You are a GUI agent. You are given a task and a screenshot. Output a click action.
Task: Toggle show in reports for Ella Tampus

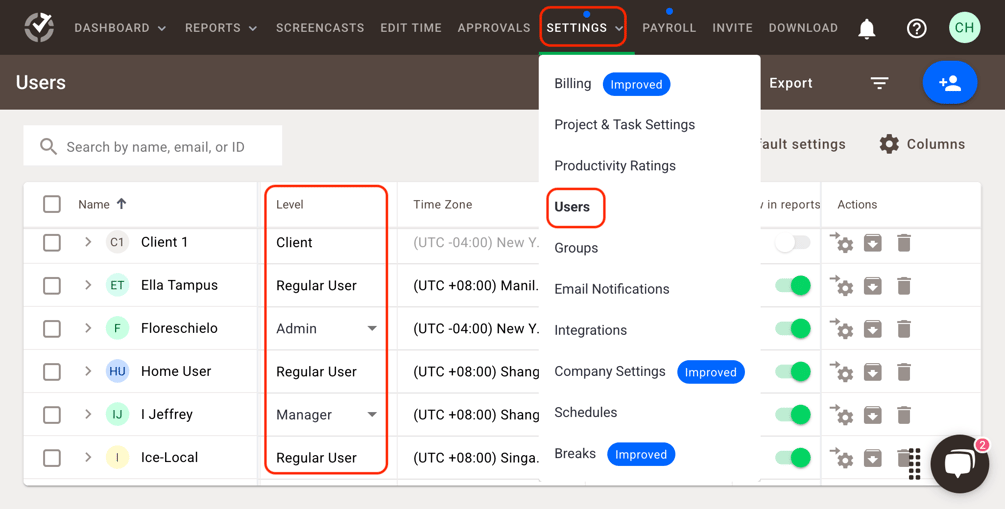(792, 286)
